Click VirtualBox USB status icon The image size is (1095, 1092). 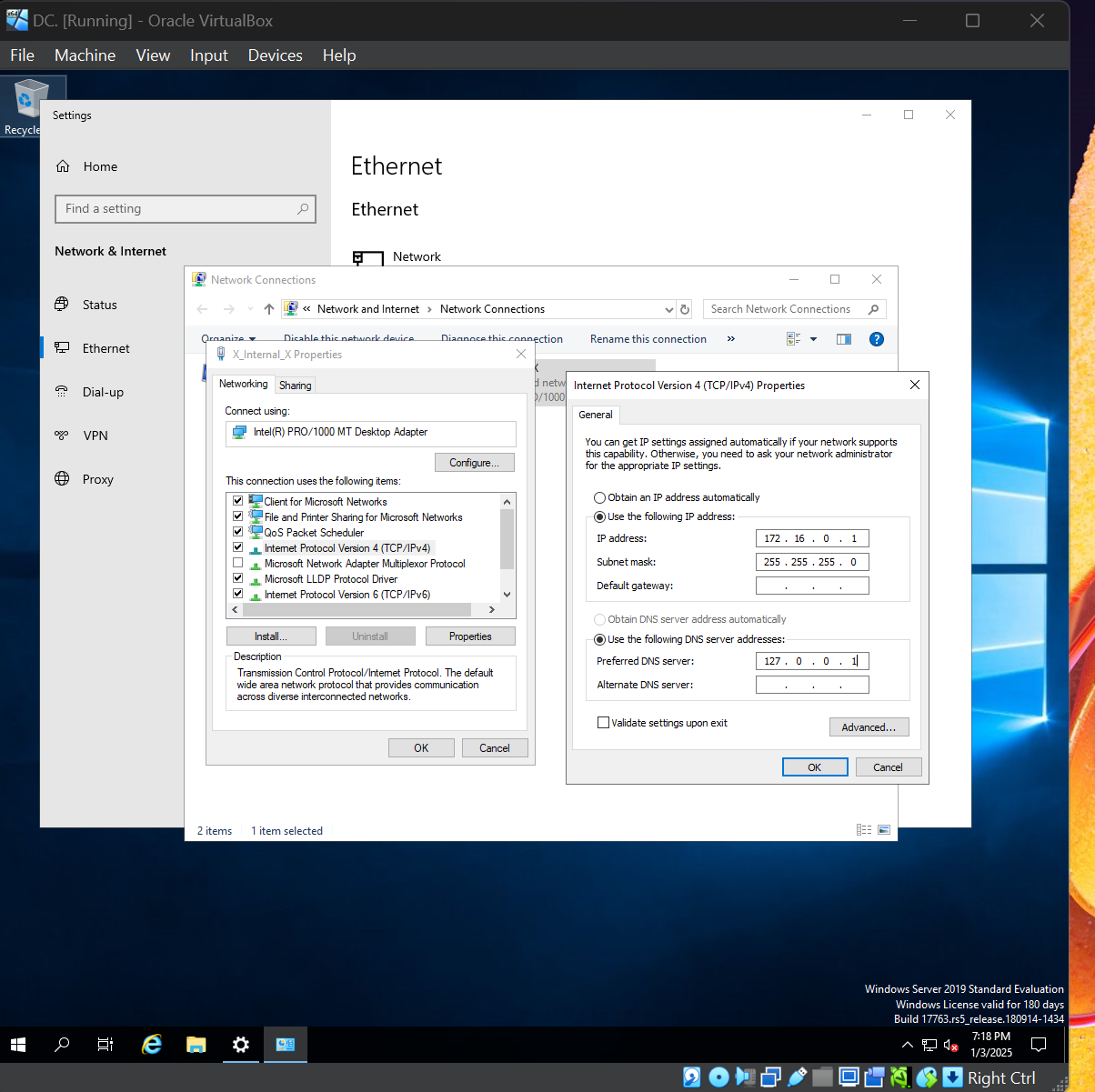(x=797, y=1077)
